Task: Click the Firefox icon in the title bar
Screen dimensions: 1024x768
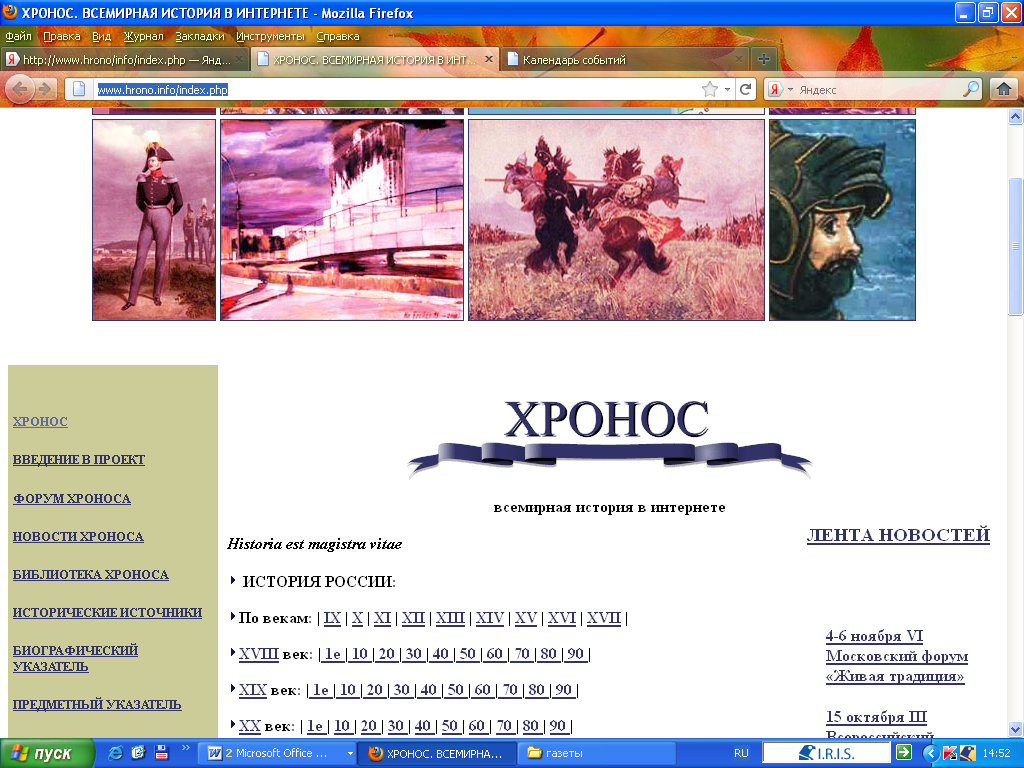Action: pos(10,12)
